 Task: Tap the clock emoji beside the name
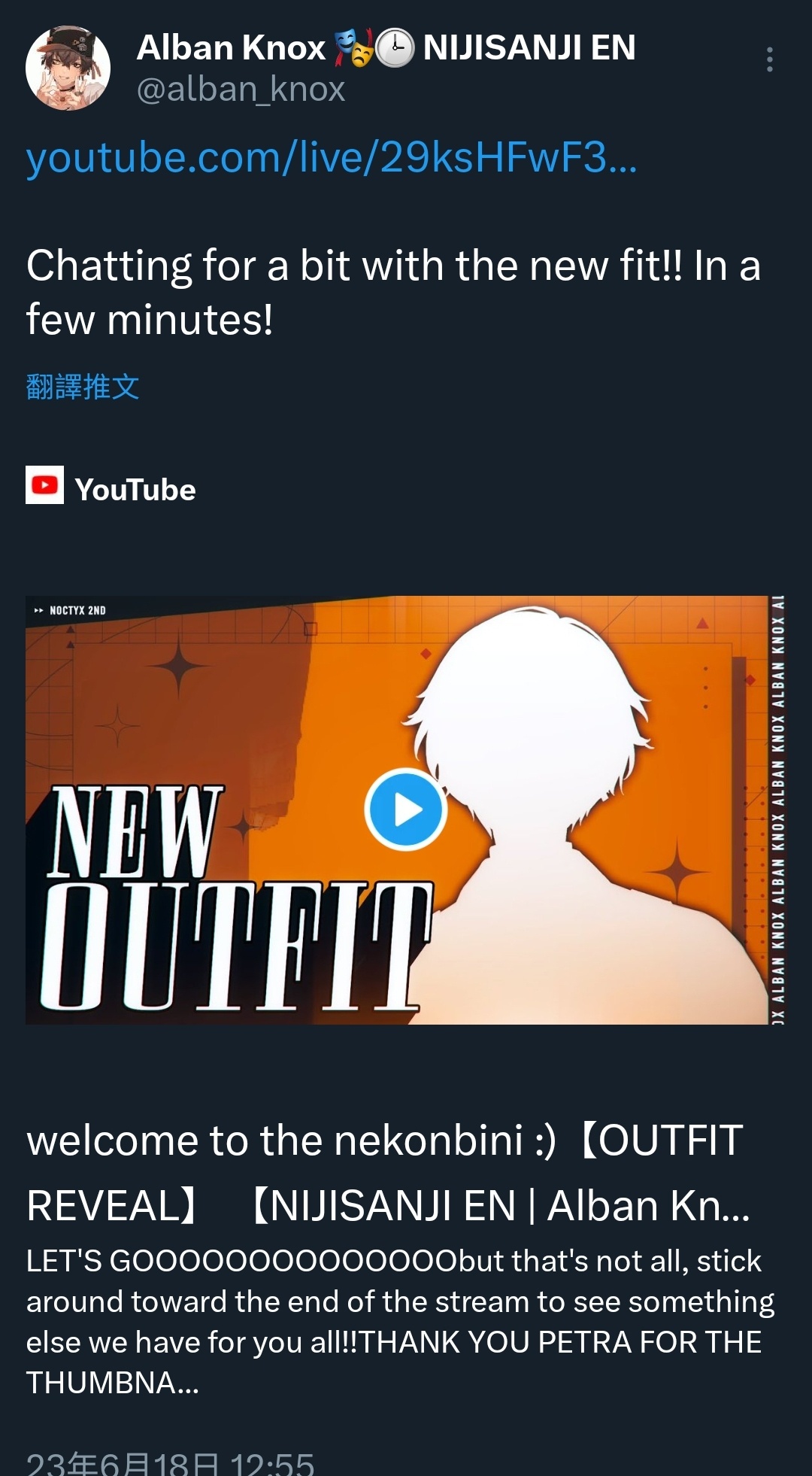coord(395,48)
